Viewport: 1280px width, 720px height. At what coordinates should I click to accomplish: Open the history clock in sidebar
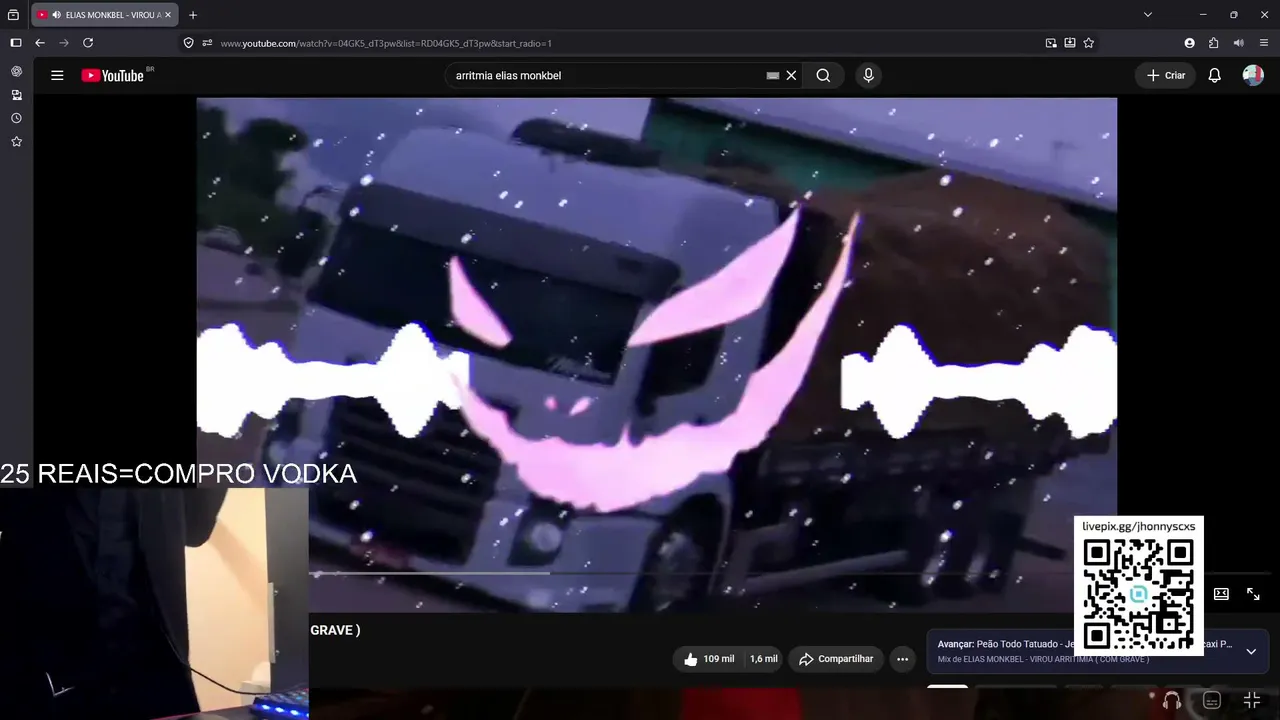[x=16, y=118]
